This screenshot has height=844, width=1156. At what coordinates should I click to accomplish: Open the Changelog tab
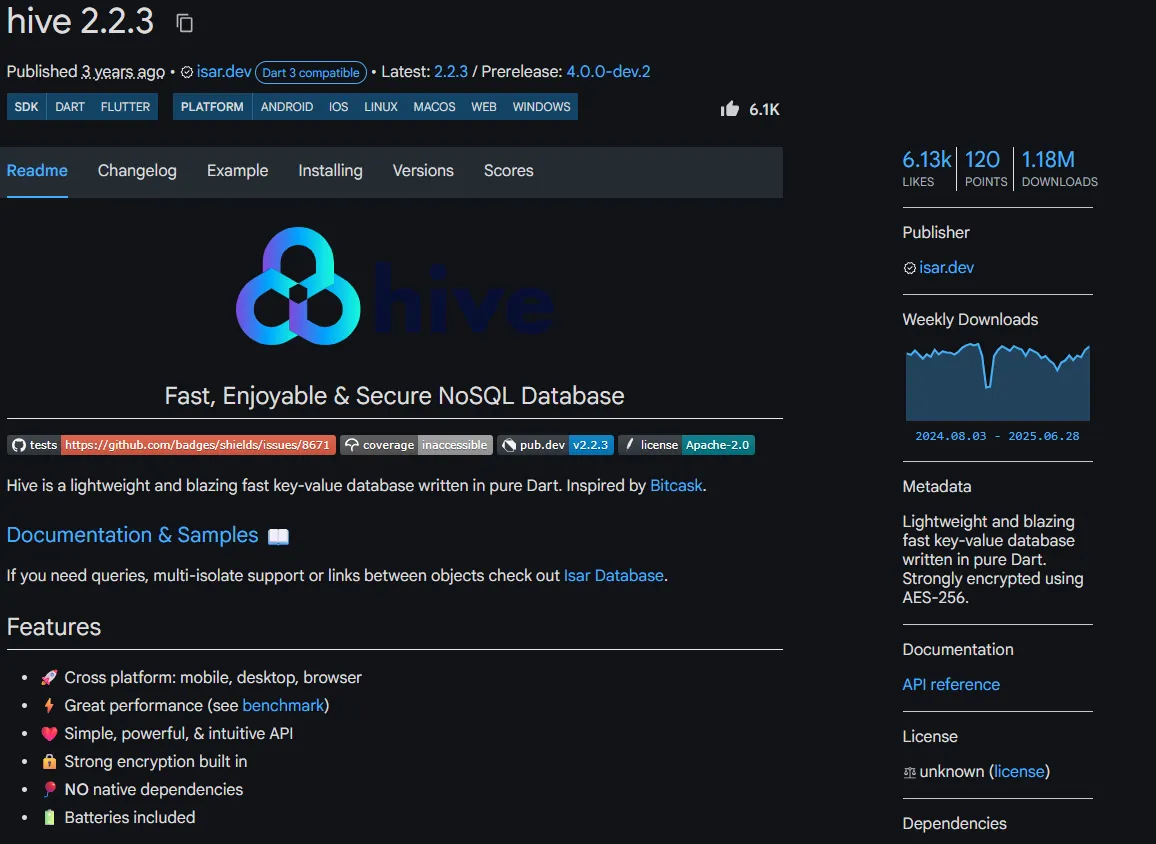tap(137, 171)
